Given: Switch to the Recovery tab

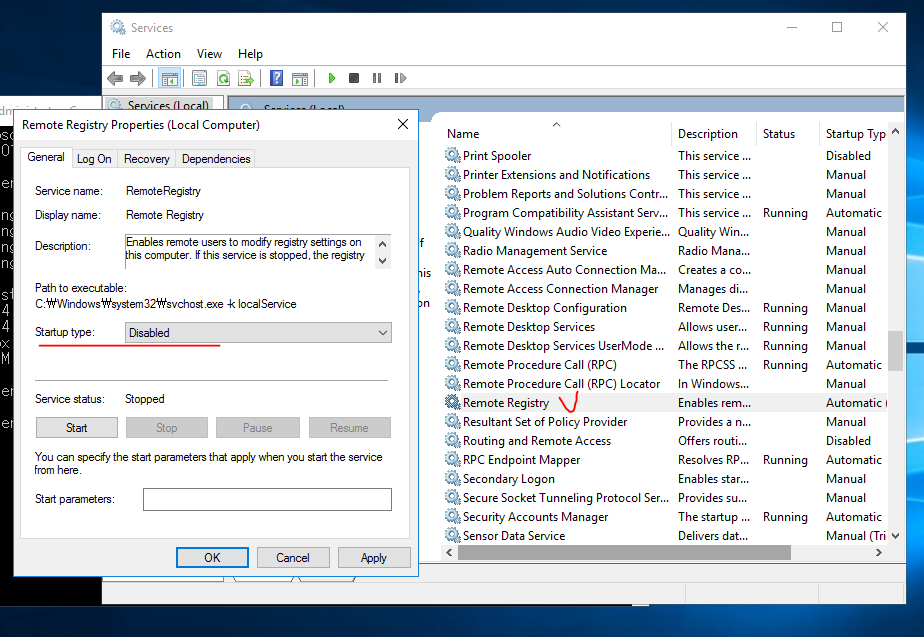Looking at the screenshot, I should [x=147, y=159].
